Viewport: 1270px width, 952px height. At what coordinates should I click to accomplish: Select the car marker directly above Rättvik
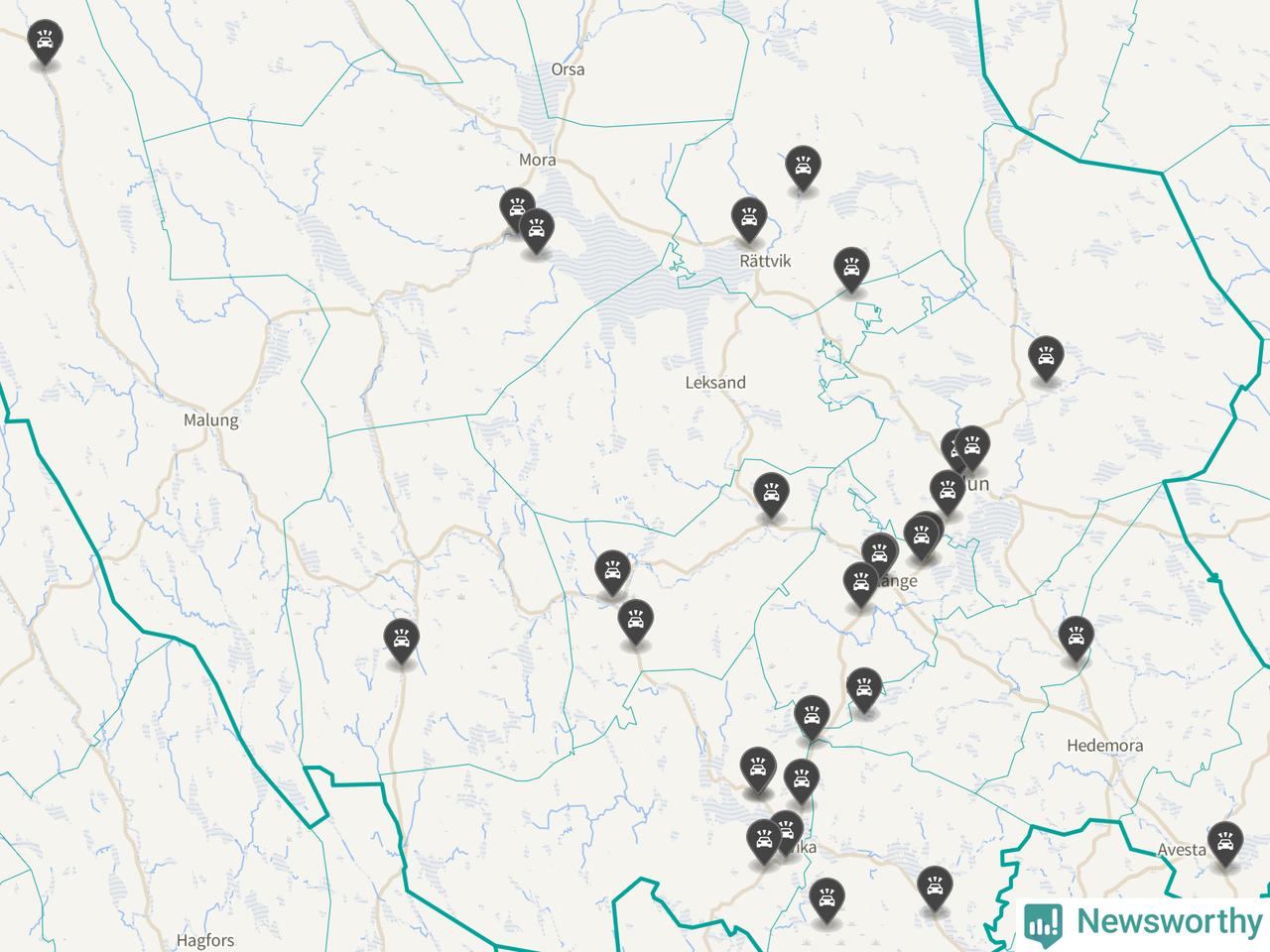747,218
